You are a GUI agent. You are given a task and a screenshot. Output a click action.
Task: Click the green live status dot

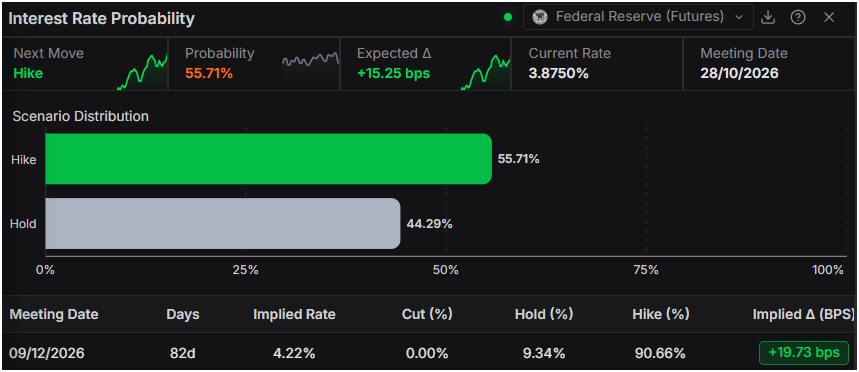tap(508, 17)
